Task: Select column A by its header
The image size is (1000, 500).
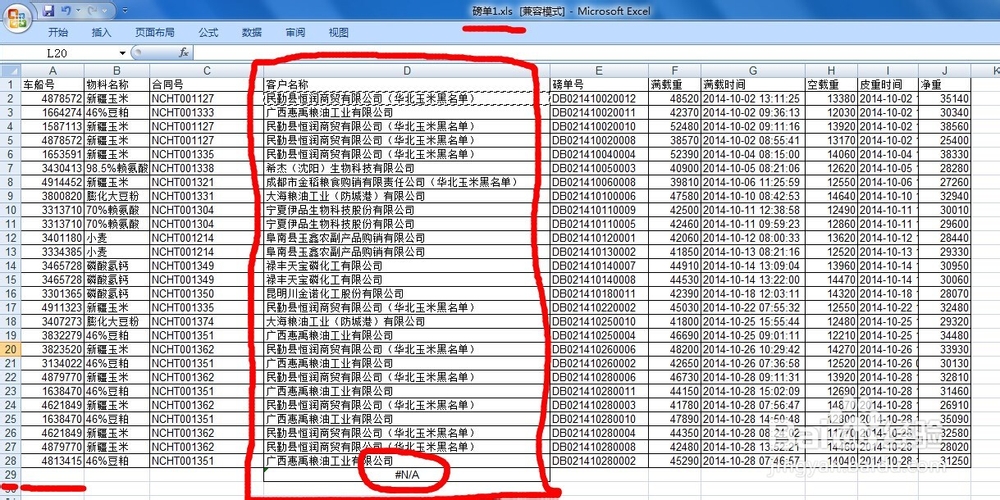Action: click(x=52, y=71)
